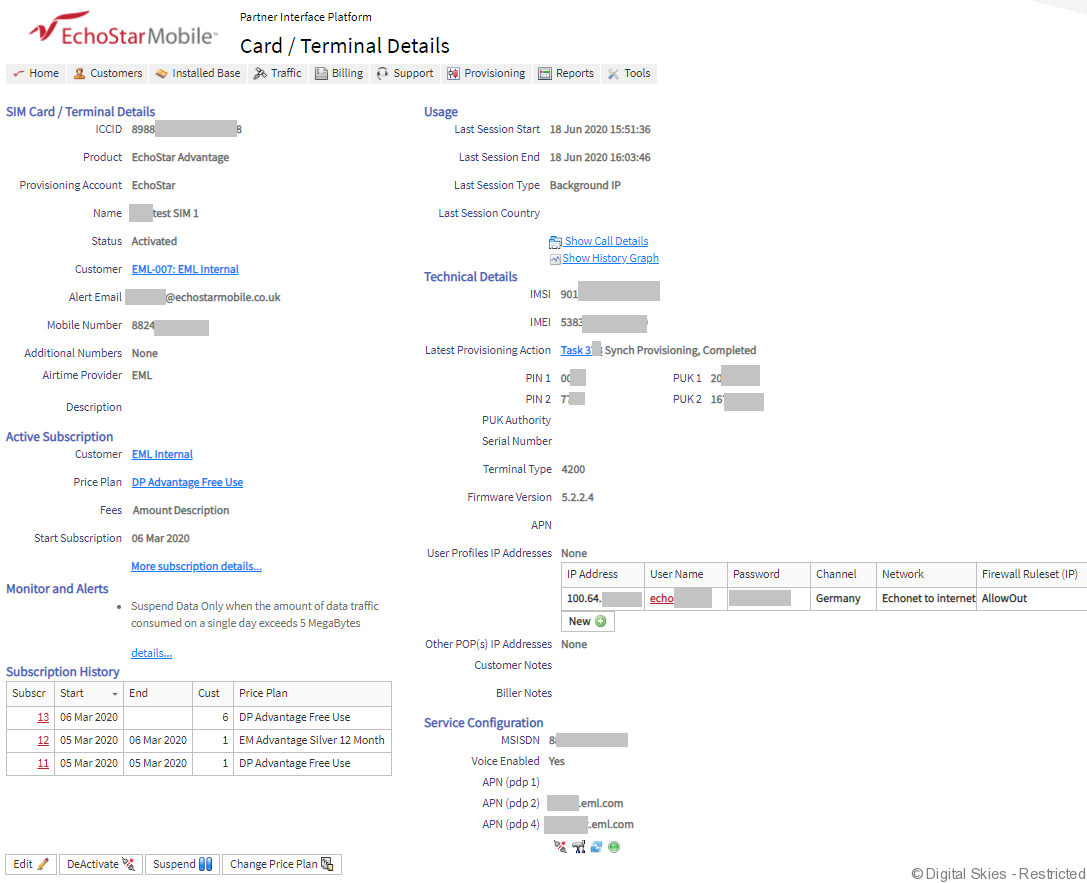Open the DP Advantage Free Use price plan link
Screen dimensions: 1087x883
coord(187,483)
